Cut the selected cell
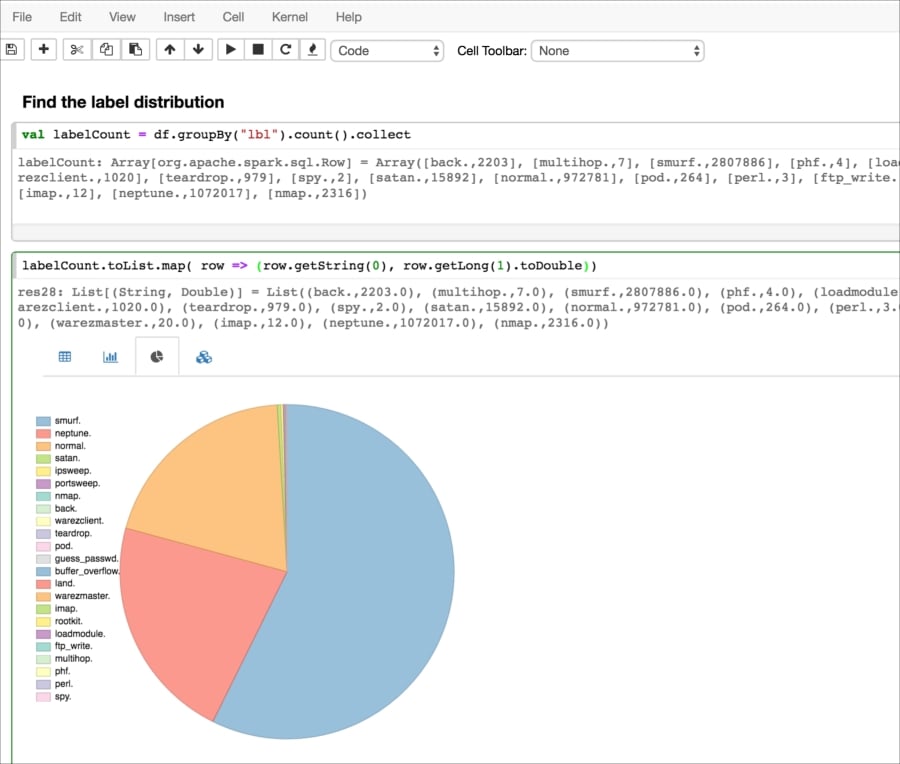The height and width of the screenshot is (764, 900). pos(76,49)
